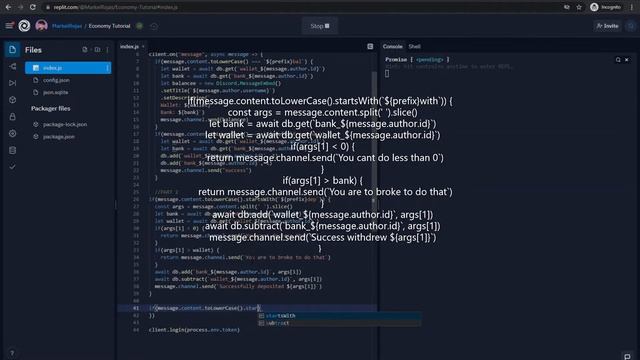Go forward using the browser forward arrow
640x360 pixels.
click(x=20, y=7)
